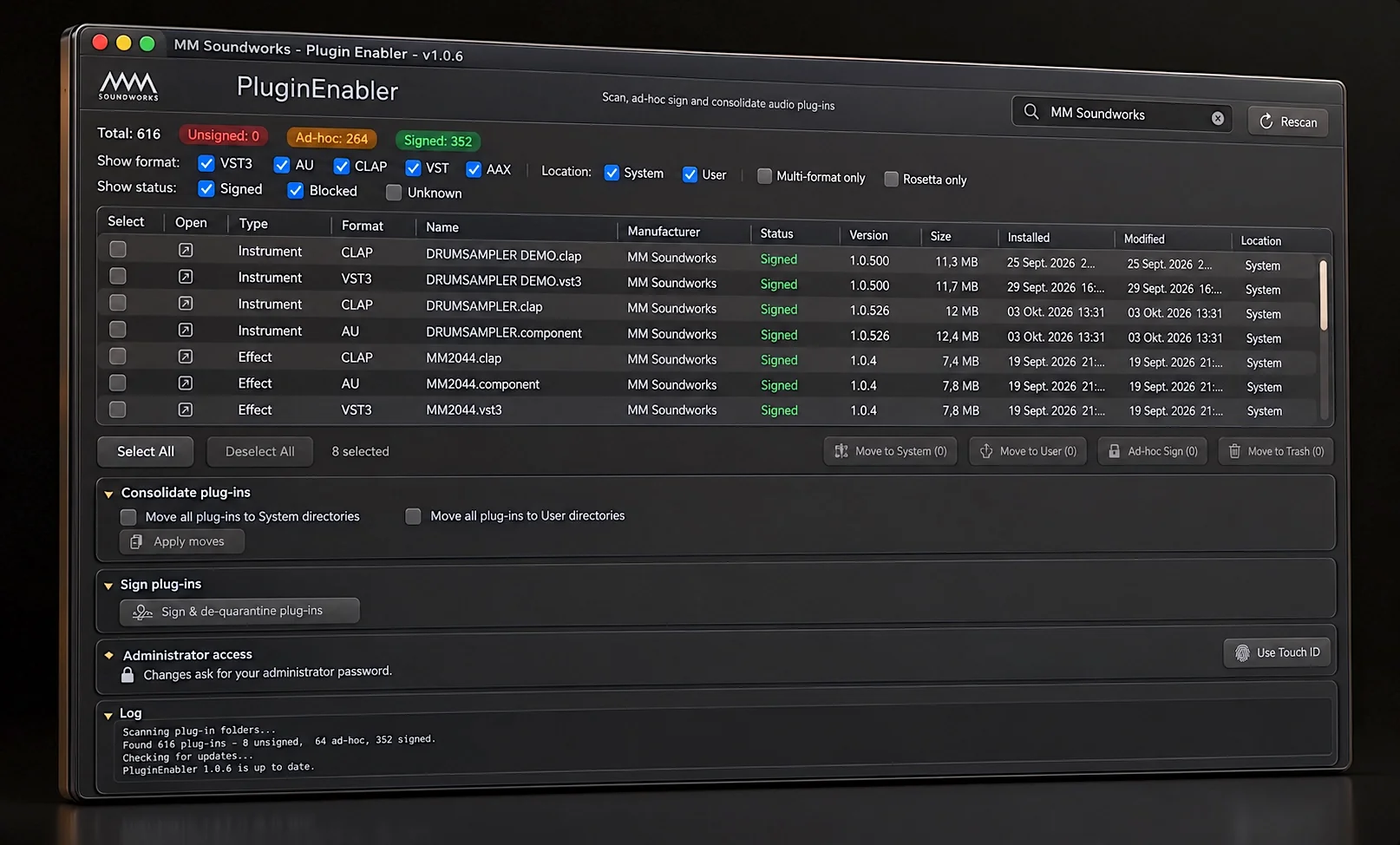The height and width of the screenshot is (845, 1400).
Task: Click open icon for MM2044.component row
Action: click(186, 383)
